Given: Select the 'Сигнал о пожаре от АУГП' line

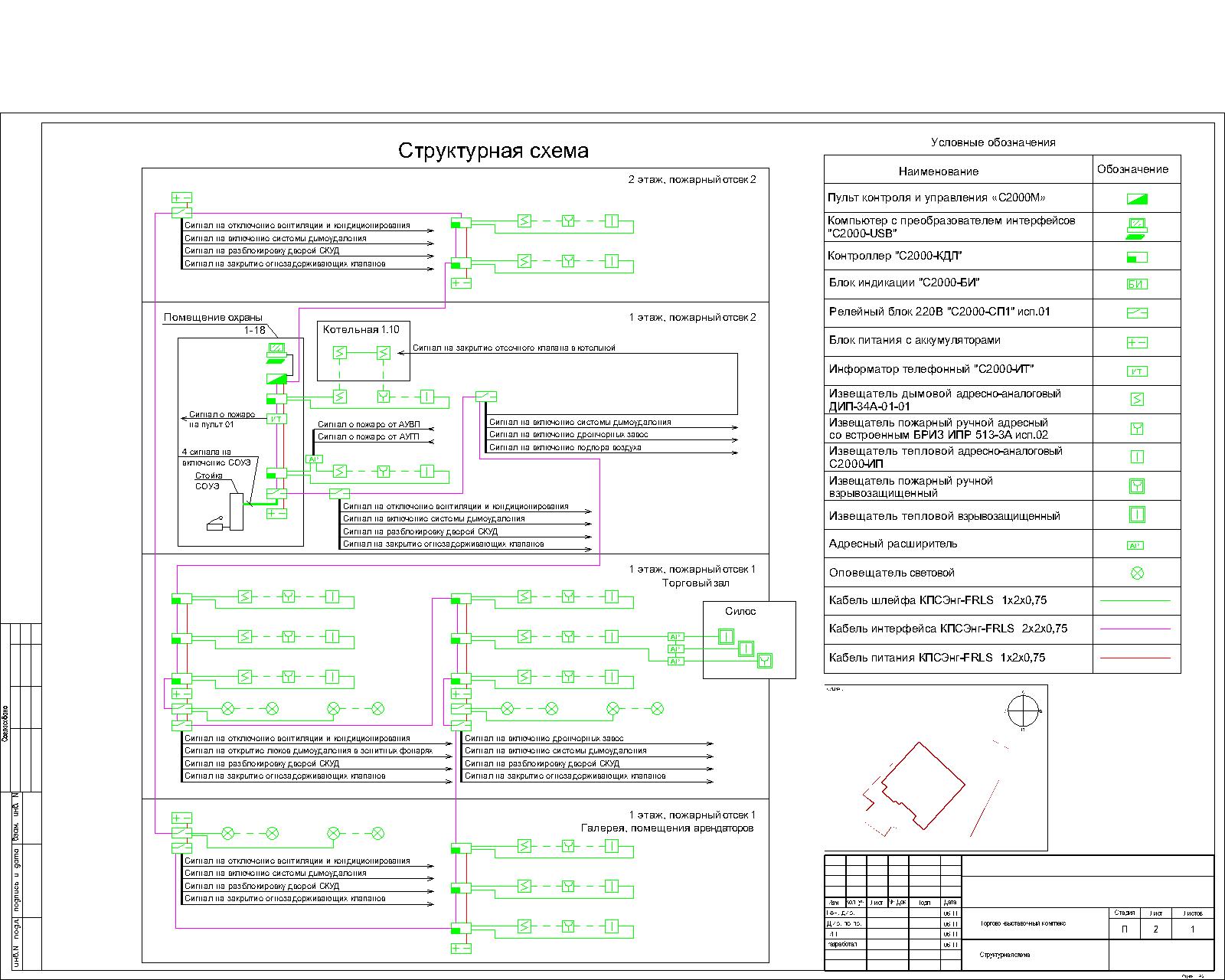Looking at the screenshot, I should (368, 436).
